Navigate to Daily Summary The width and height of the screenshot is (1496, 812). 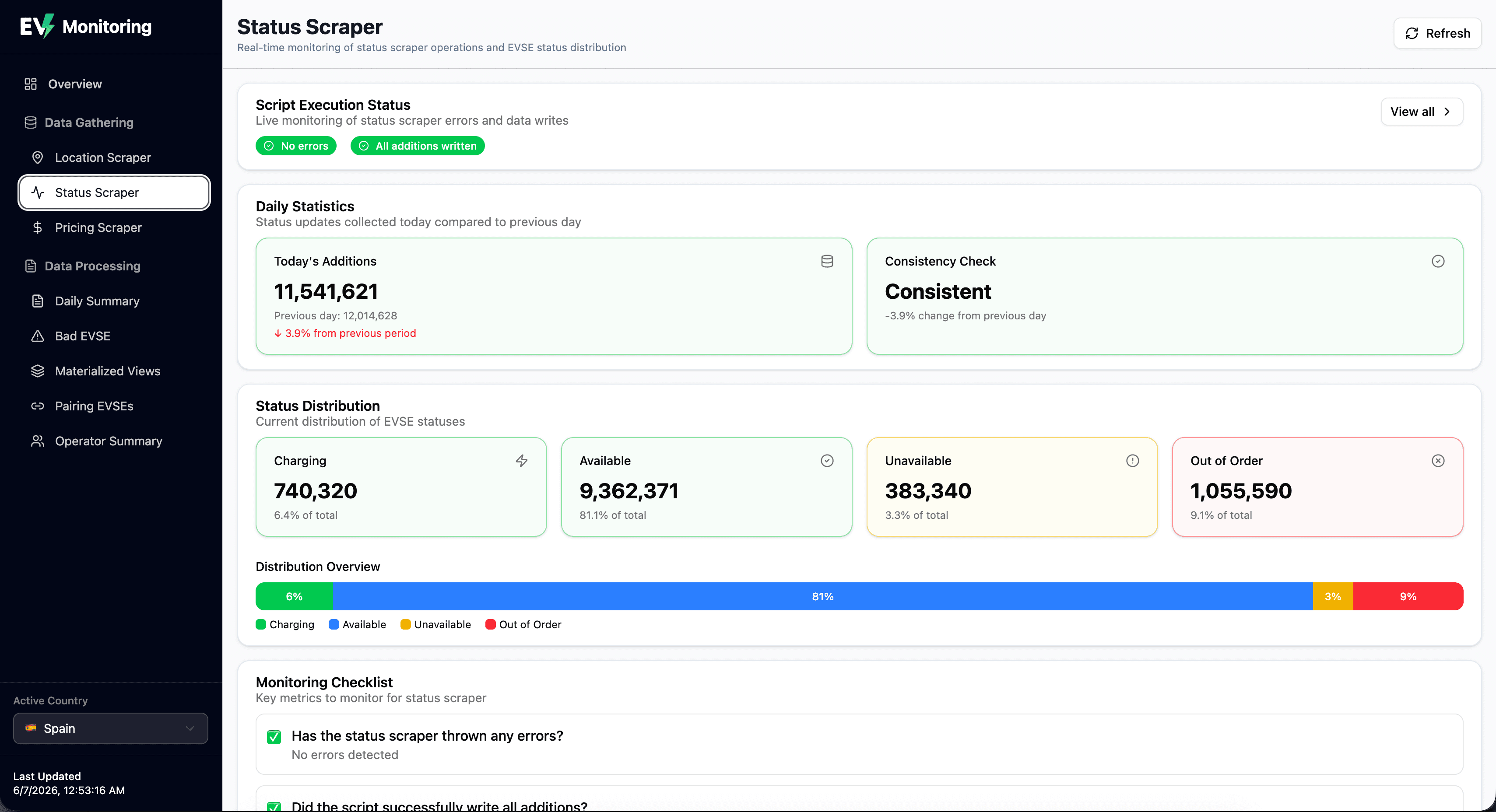[114, 301]
